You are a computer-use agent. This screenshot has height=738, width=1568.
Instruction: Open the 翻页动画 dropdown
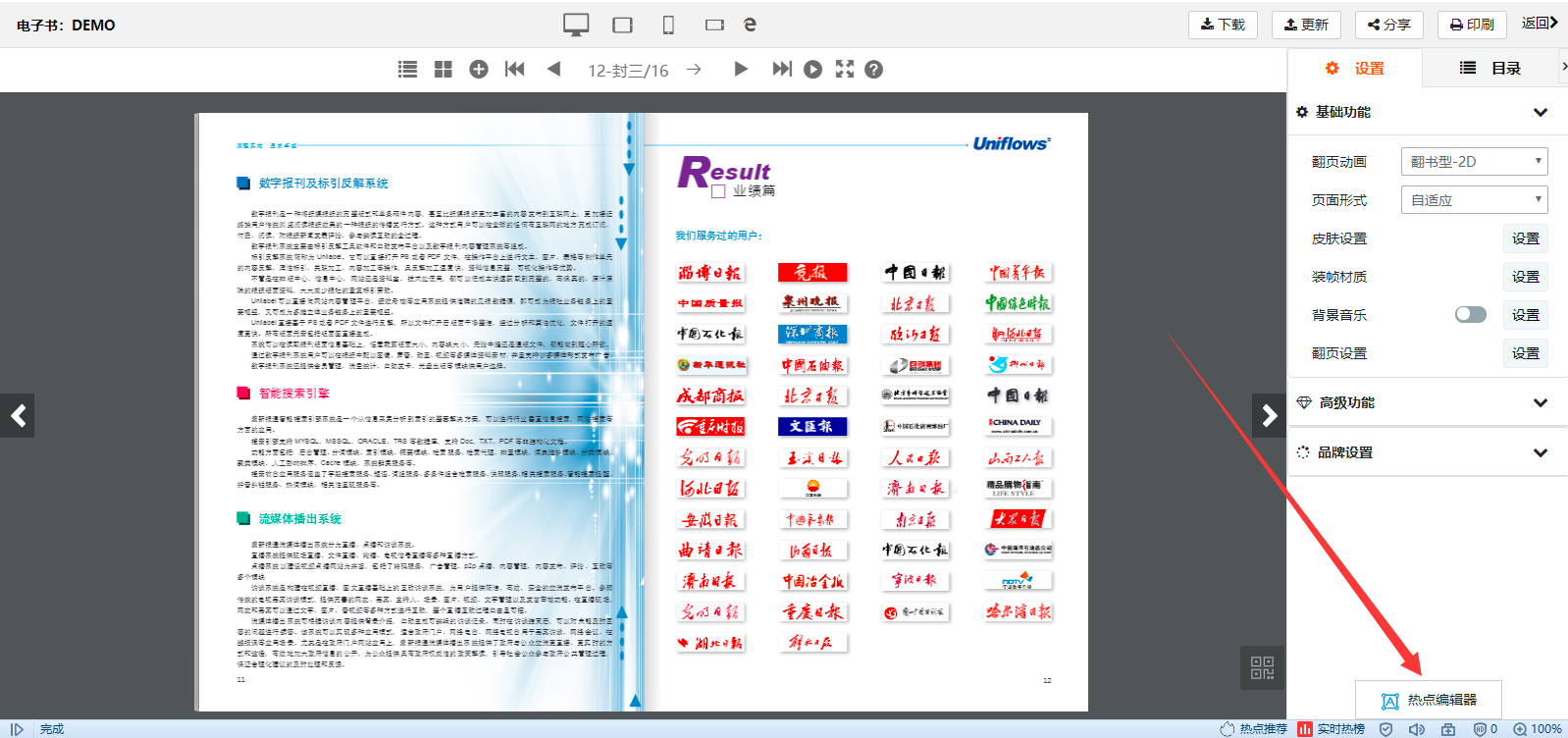pos(1474,161)
